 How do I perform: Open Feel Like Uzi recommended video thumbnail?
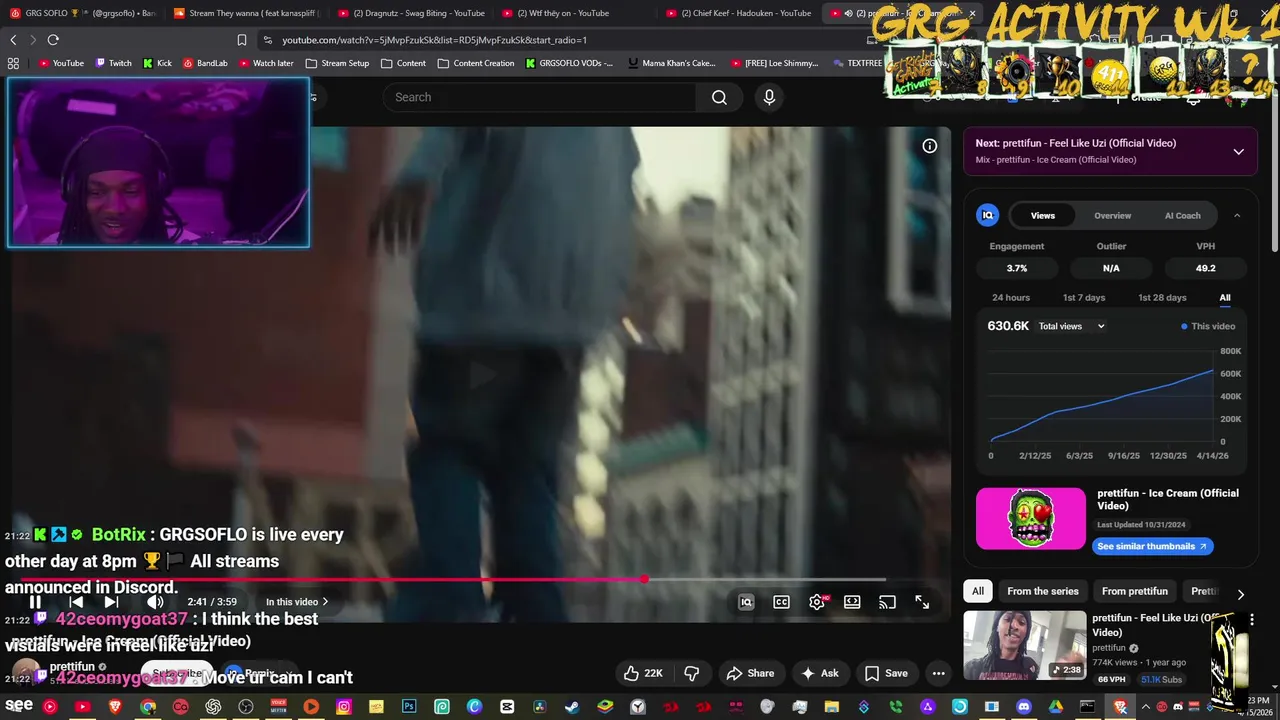[x=1025, y=645]
